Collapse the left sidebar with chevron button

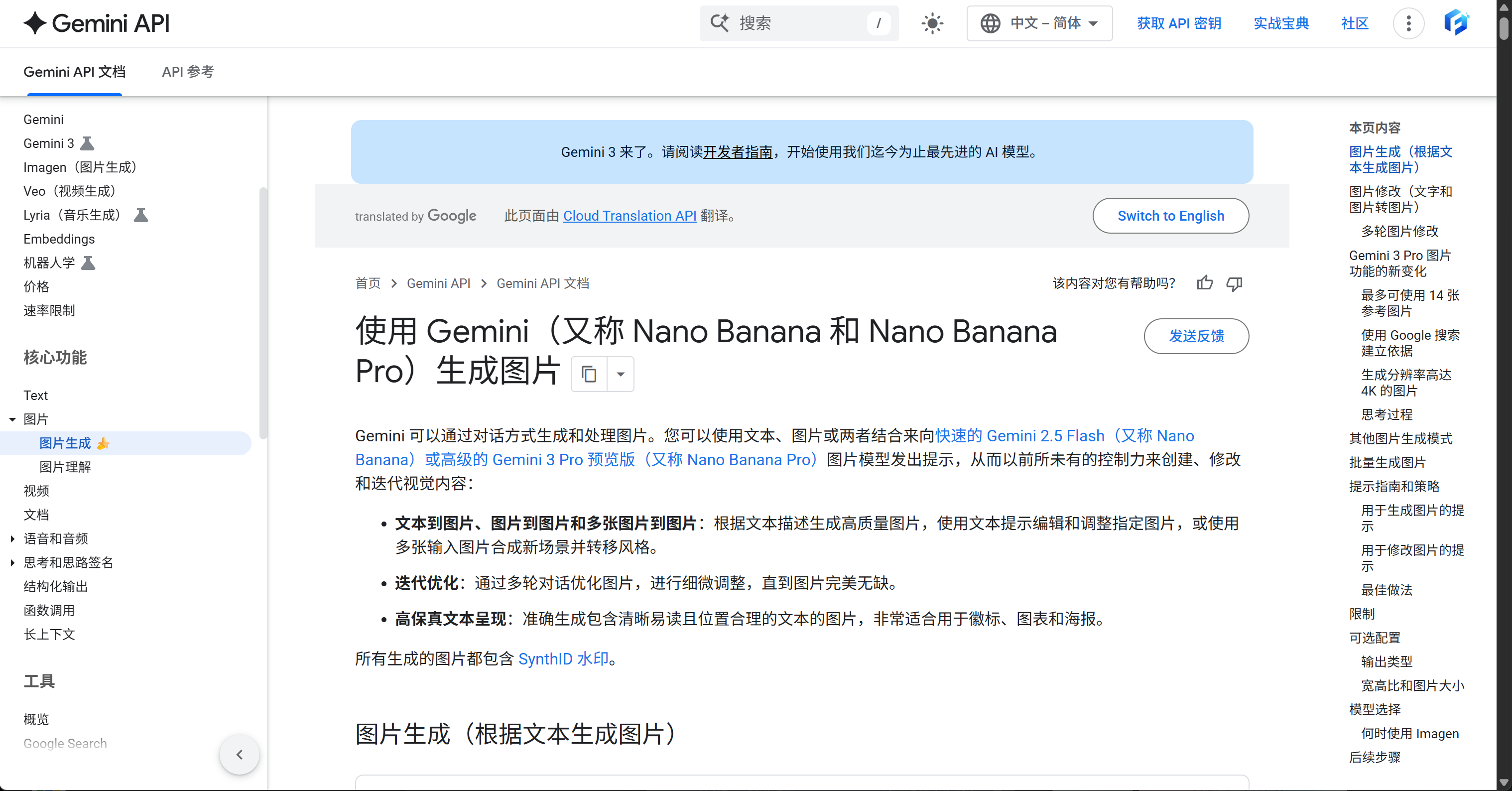pyautogui.click(x=240, y=755)
